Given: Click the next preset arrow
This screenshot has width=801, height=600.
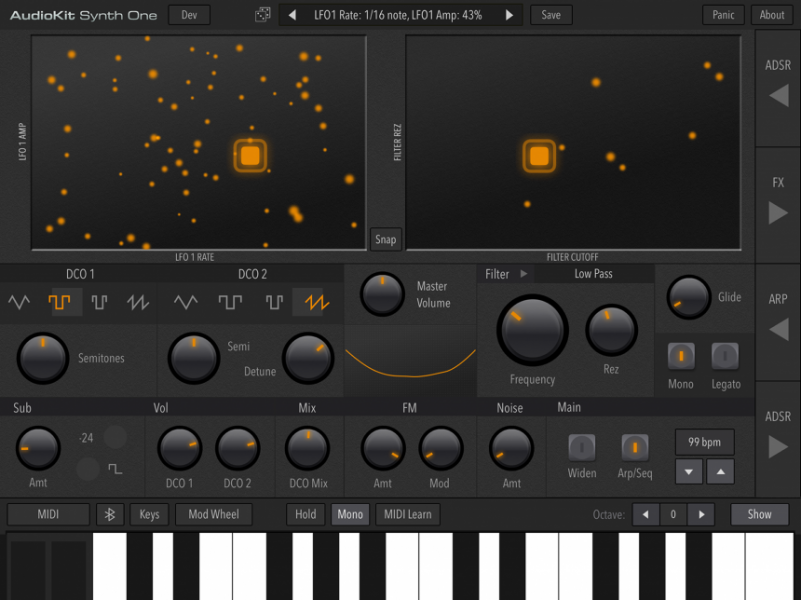Looking at the screenshot, I should [510, 15].
